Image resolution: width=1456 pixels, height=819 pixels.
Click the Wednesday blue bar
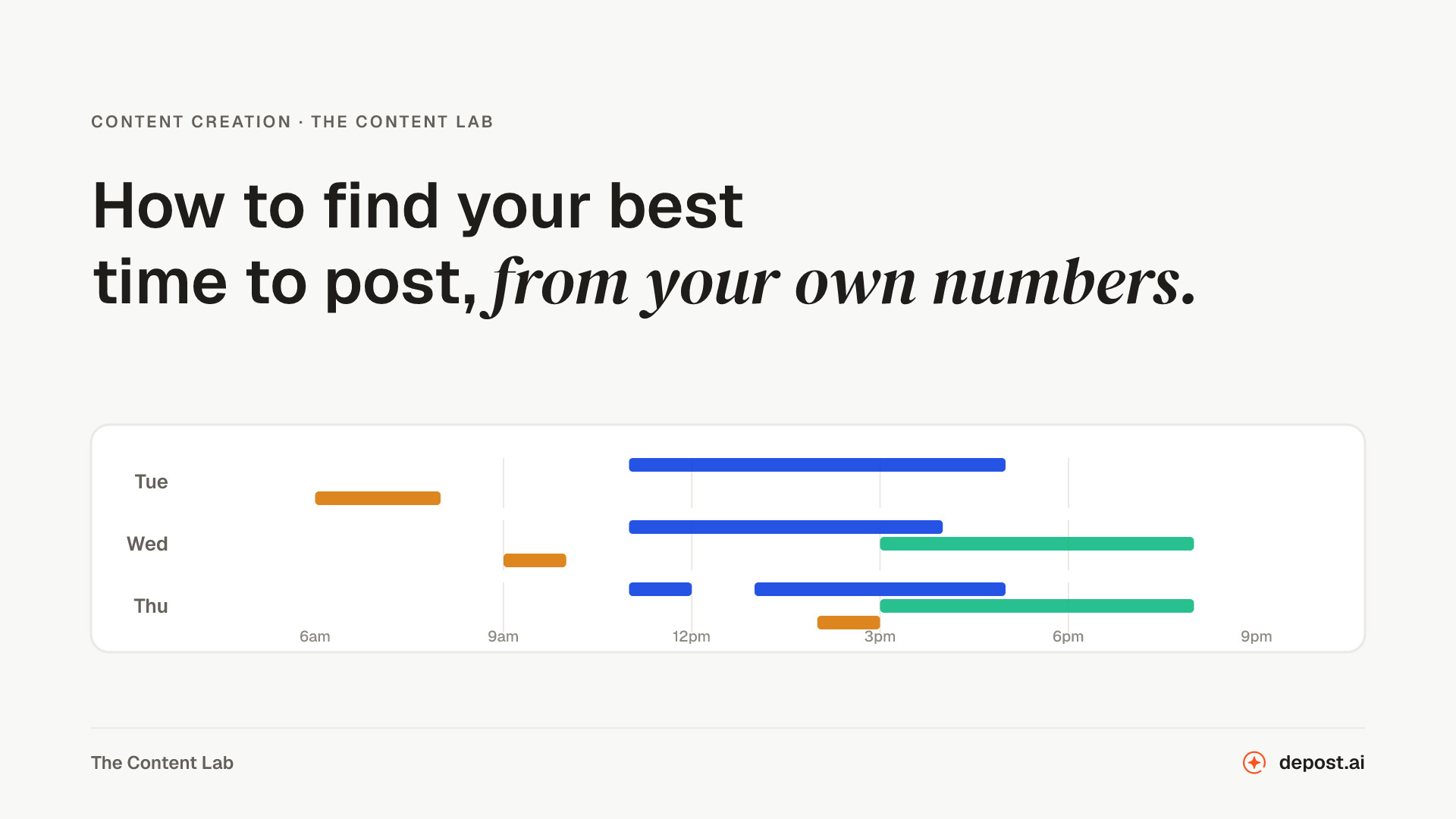click(x=786, y=527)
